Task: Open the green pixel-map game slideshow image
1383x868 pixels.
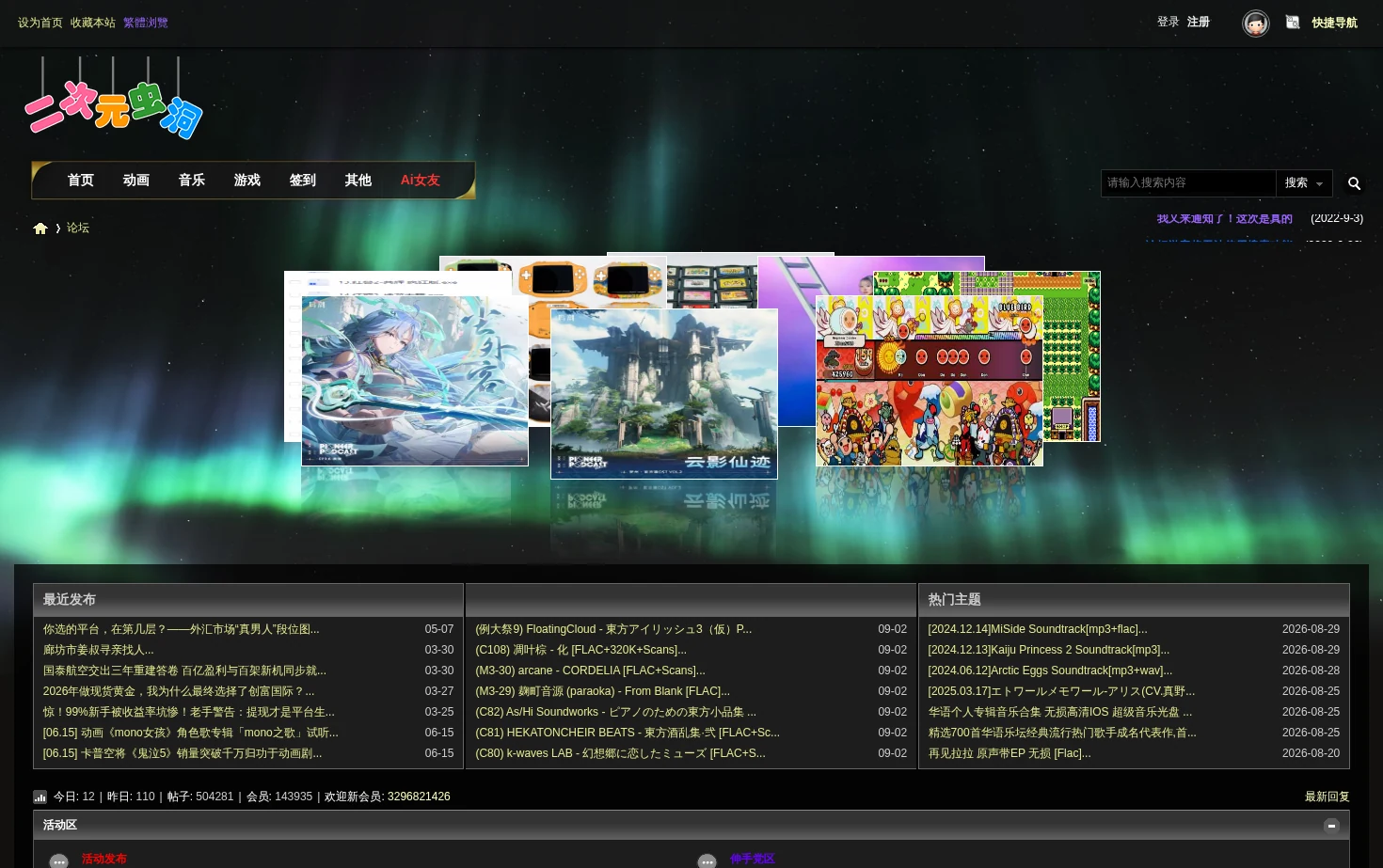Action: pyautogui.click(x=1072, y=356)
